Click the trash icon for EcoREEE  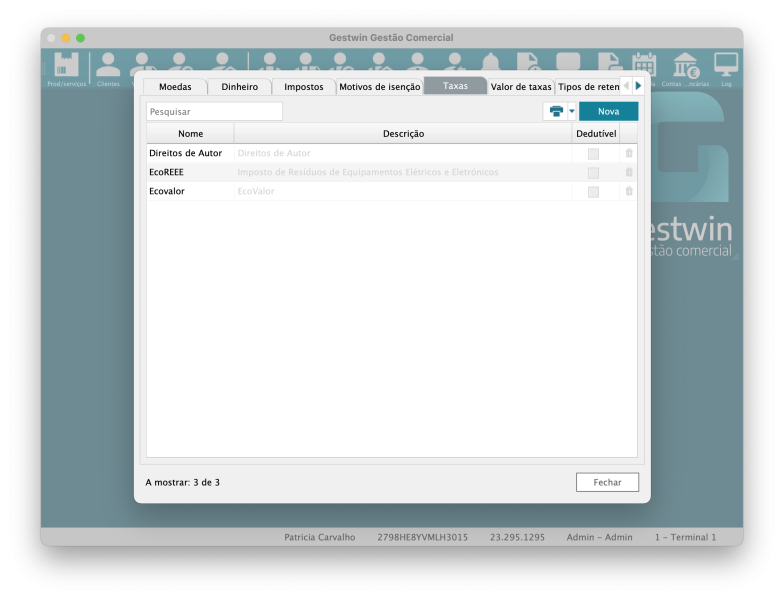(629, 172)
